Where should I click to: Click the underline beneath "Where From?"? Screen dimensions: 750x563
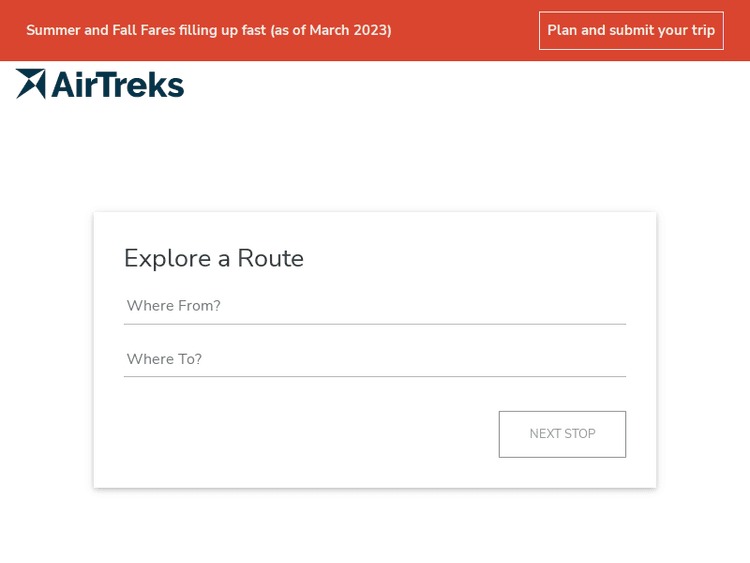(x=374, y=324)
